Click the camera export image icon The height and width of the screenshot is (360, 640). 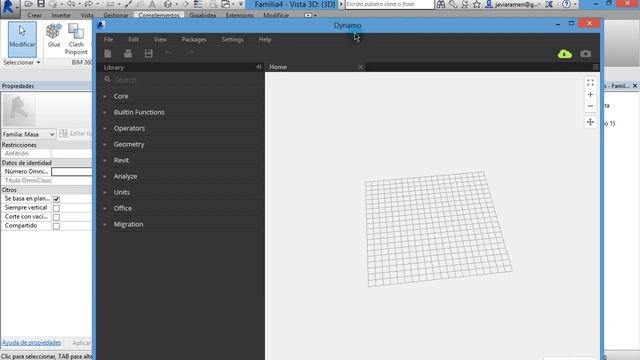click(586, 53)
